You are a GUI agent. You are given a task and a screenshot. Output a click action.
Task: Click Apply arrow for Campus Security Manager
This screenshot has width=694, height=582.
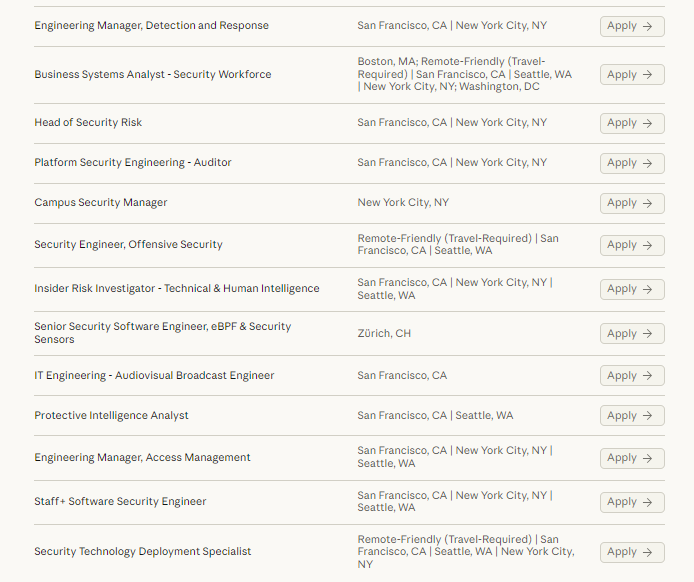[x=647, y=203]
